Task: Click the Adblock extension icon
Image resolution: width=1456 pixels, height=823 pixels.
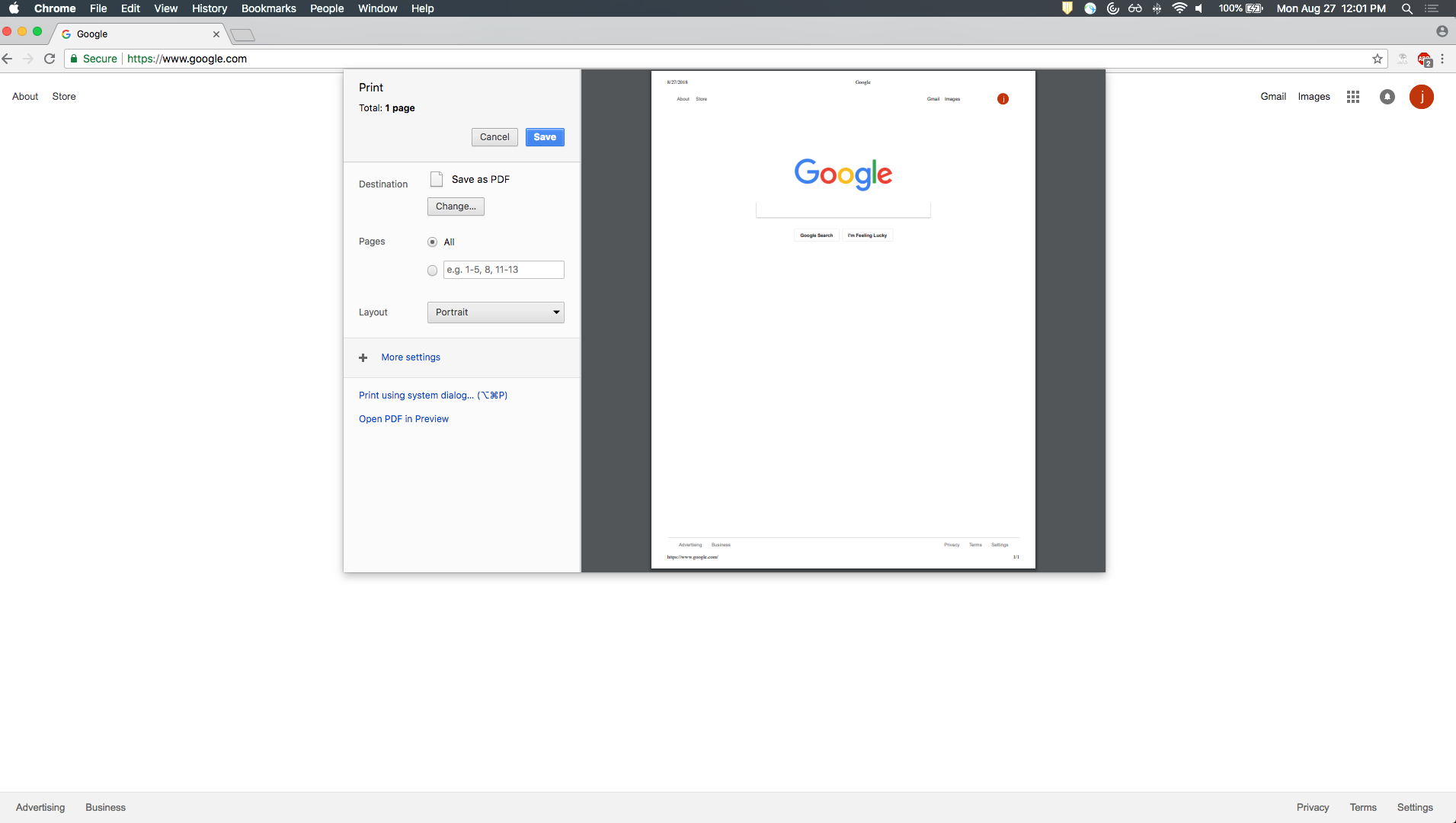Action: coord(1424,59)
